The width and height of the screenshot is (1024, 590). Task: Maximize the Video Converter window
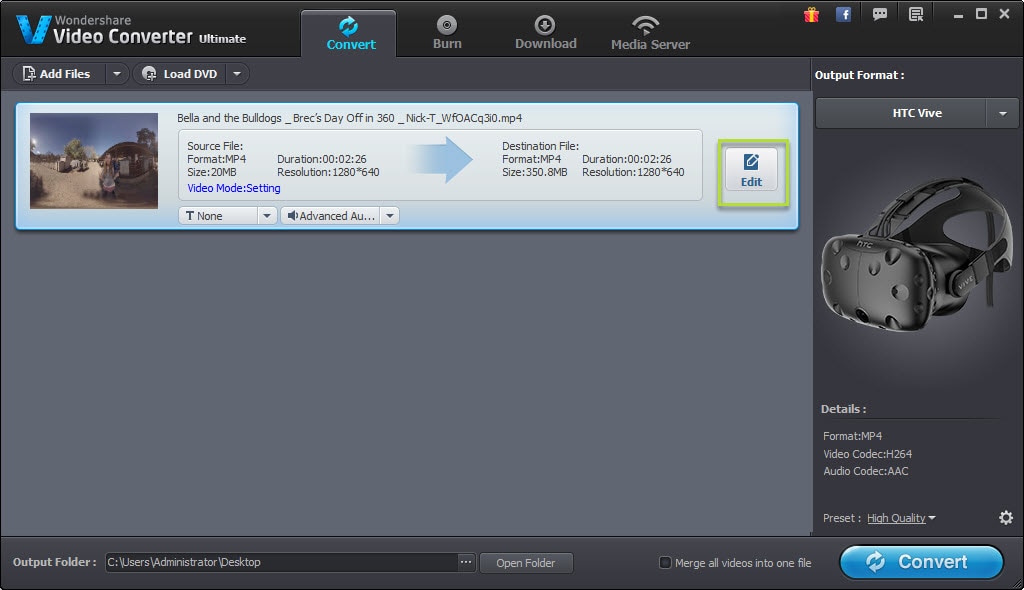click(x=981, y=14)
